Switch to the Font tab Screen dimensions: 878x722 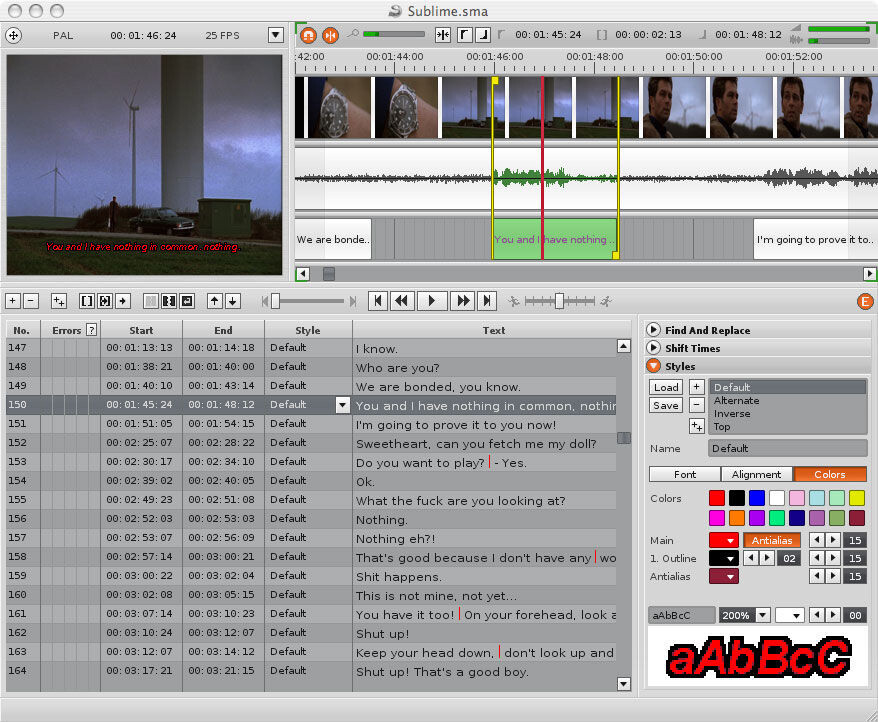pyautogui.click(x=685, y=474)
